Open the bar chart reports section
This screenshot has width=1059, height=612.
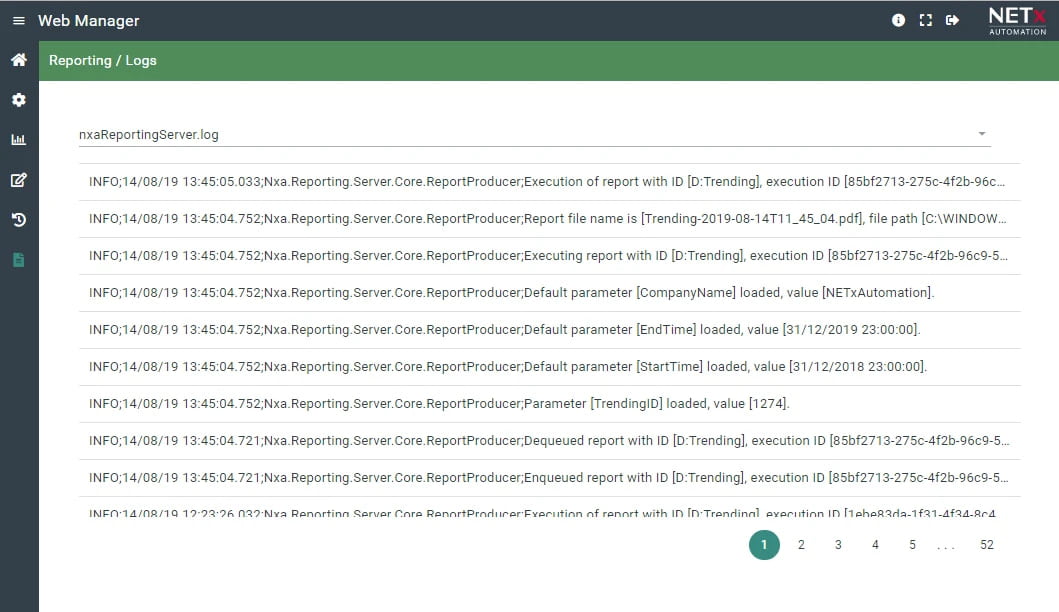click(19, 140)
